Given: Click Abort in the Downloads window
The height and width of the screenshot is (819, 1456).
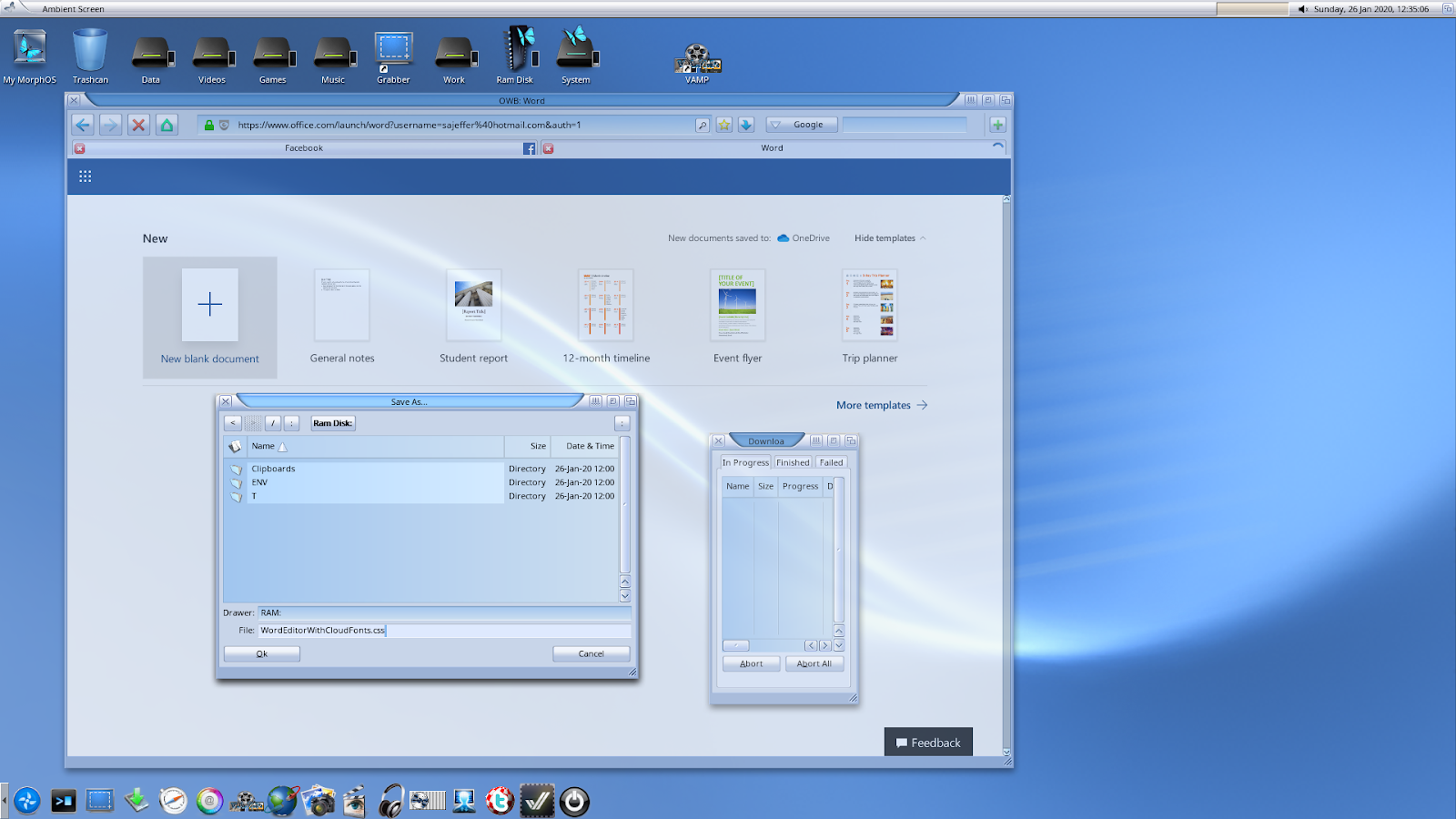Looking at the screenshot, I should click(752, 663).
